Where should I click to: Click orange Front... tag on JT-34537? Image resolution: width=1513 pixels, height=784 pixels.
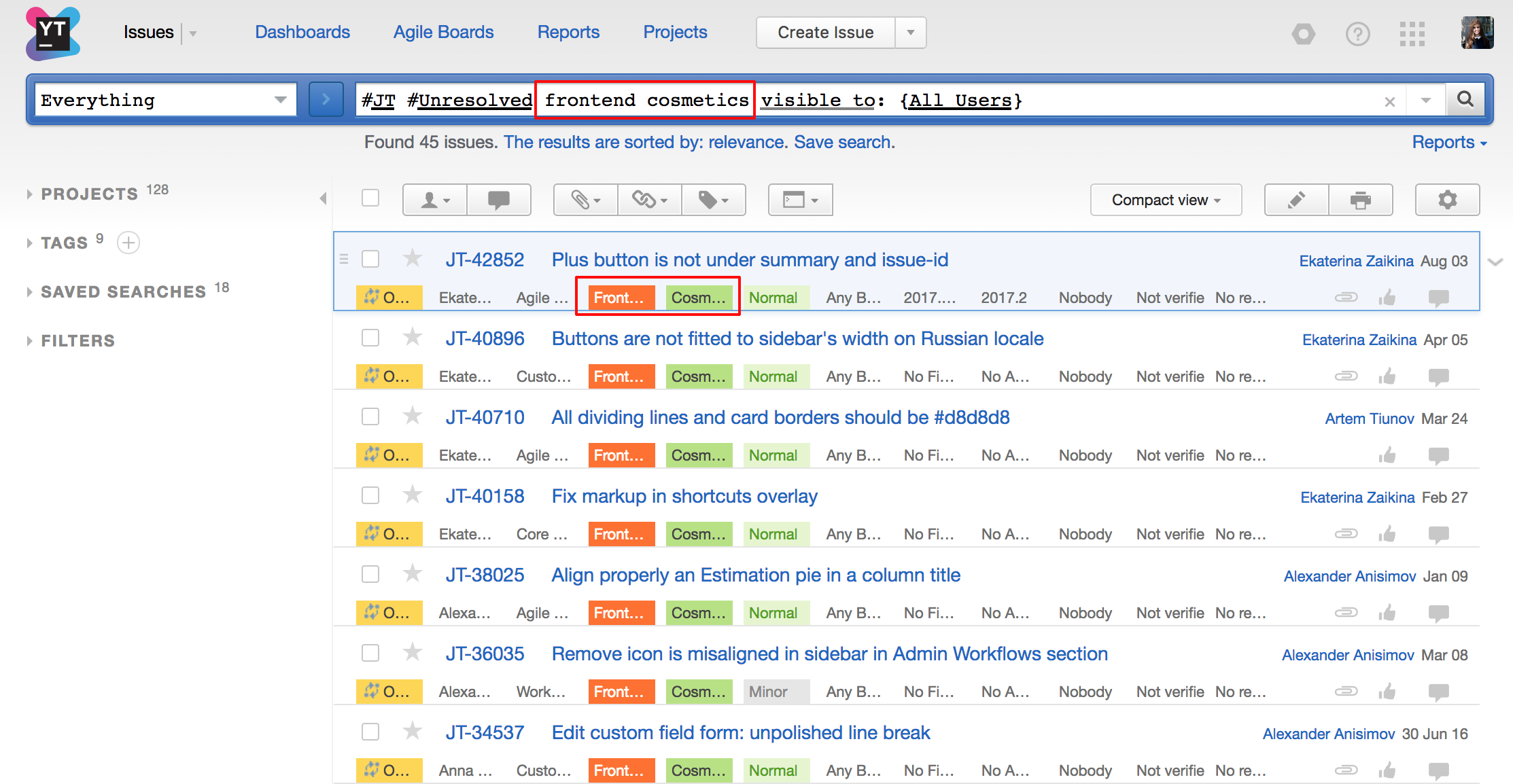621,770
